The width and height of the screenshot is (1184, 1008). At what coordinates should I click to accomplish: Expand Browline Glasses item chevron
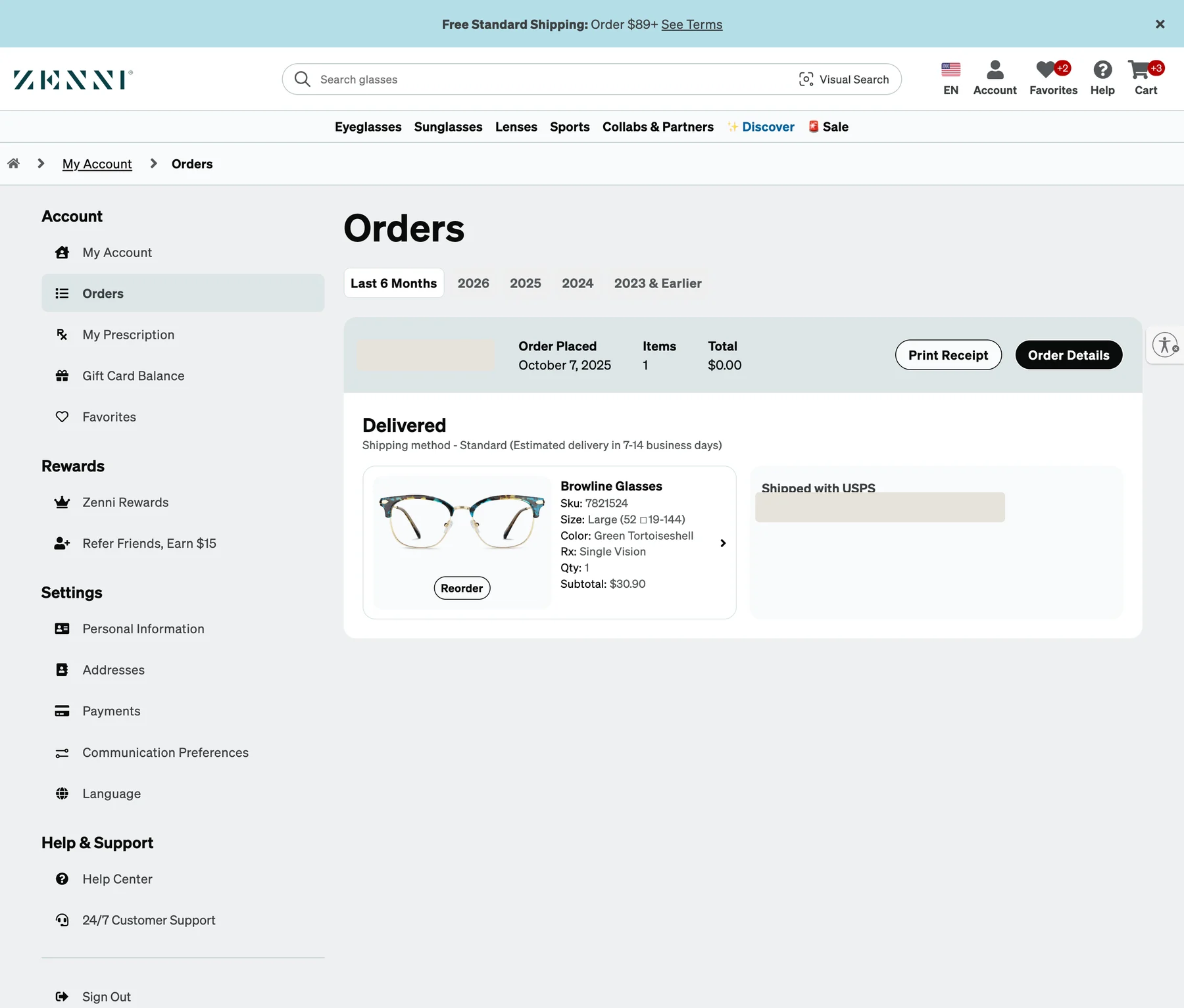[x=722, y=543]
